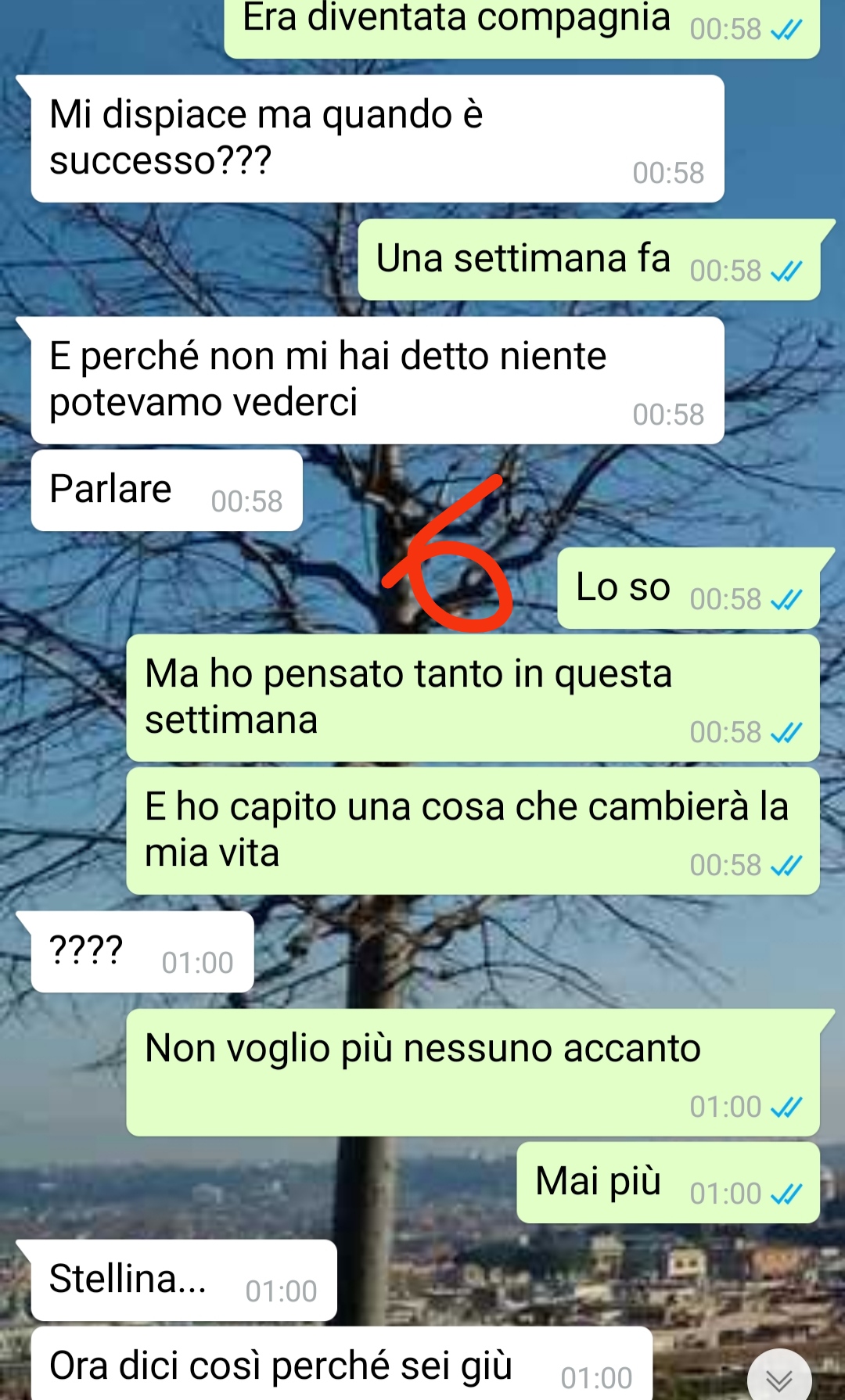The image size is (845, 1400).
Task: Select the 'Stellina...' message bubble
Action: pos(184,1280)
